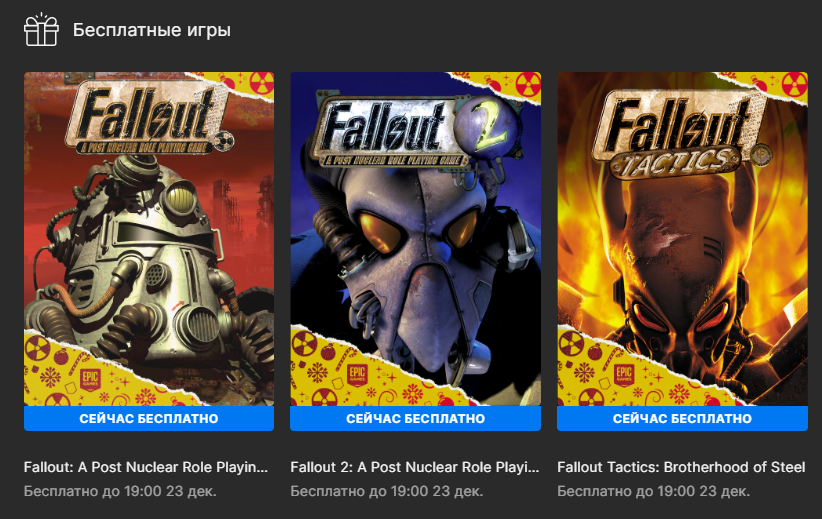Click СЕЙЧАС БЕСПЛАТНО under Fallout Tactics

pyautogui.click(x=683, y=418)
